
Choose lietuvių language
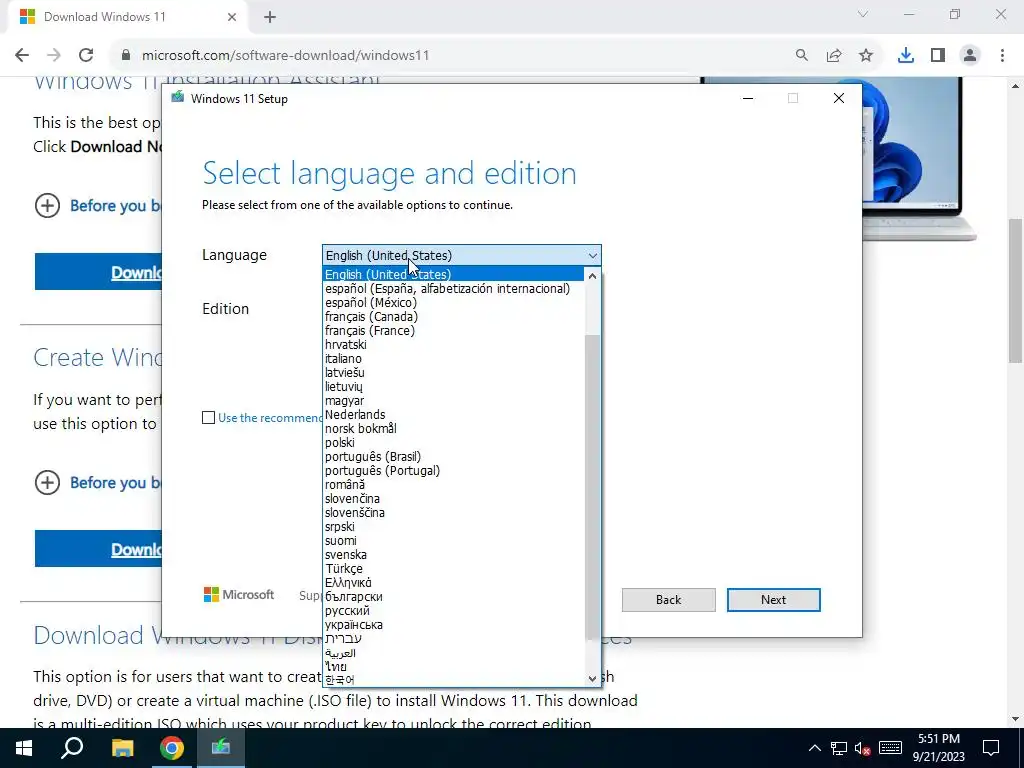coord(453,387)
